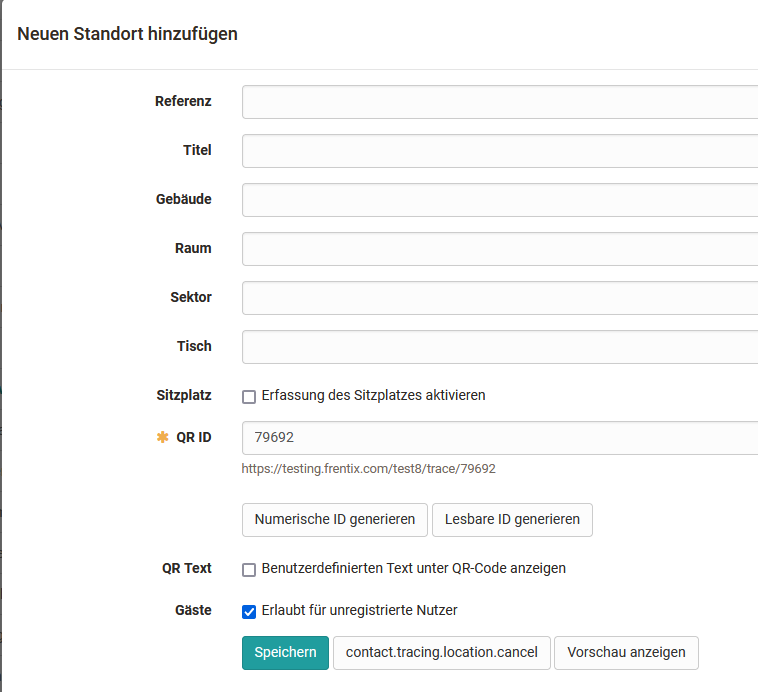Click the contact.tracing.location.cancel button
Screen dimensions: 758x692
441,653
